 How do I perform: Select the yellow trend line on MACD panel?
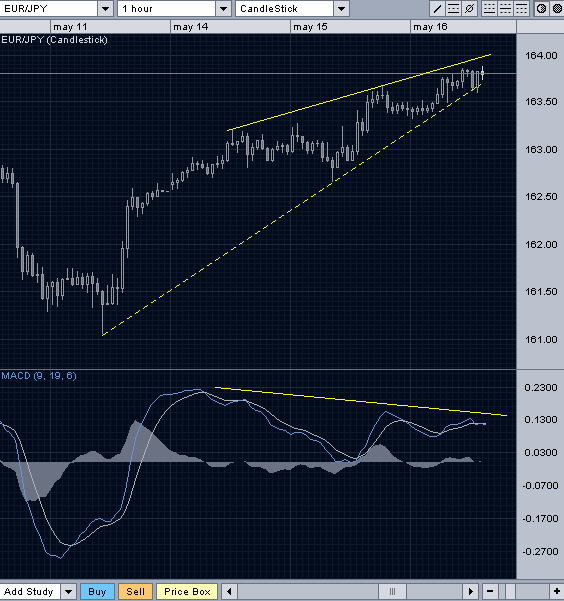point(360,401)
